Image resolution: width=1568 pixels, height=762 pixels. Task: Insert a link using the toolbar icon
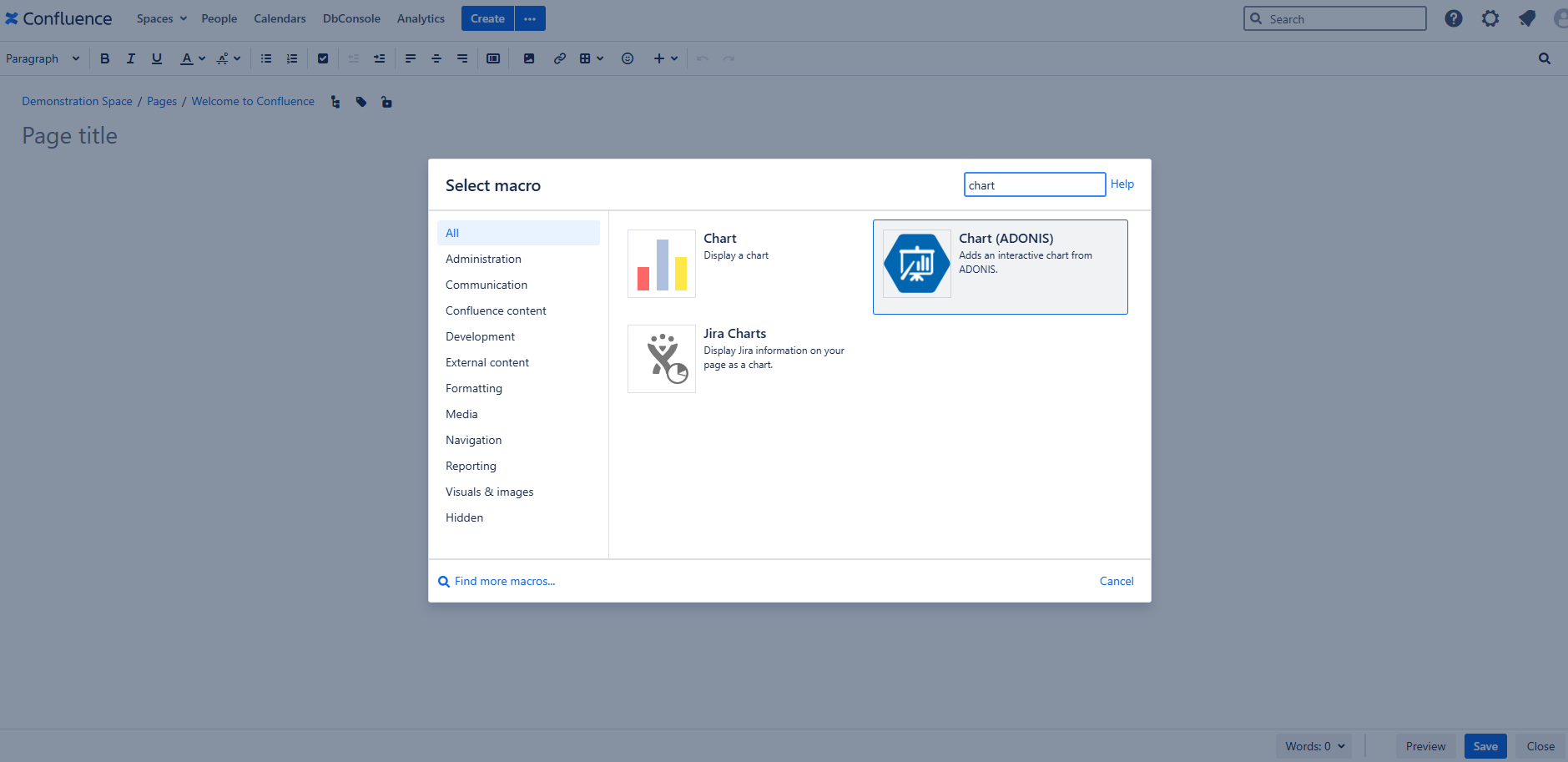click(x=559, y=58)
